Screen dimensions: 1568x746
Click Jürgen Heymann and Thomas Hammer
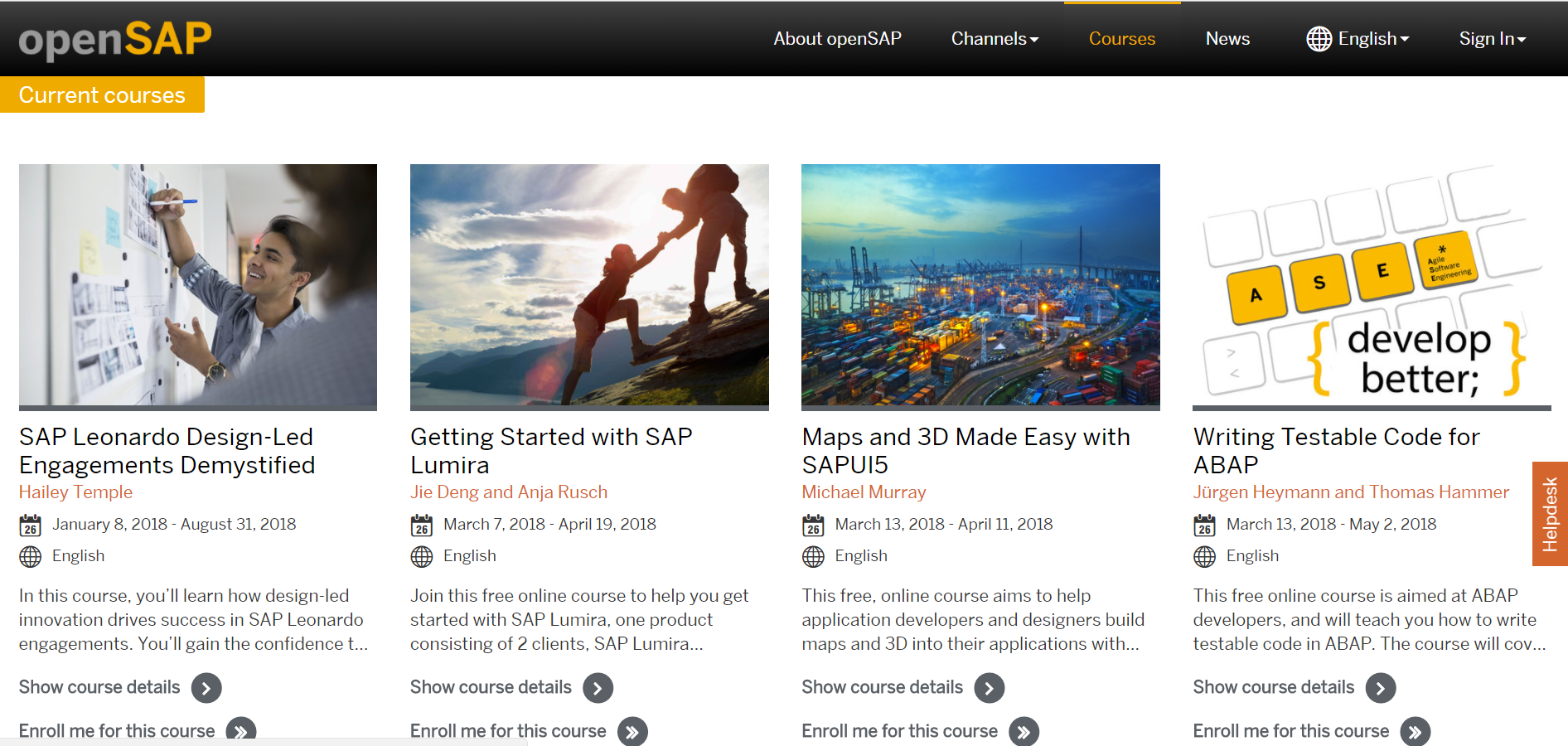pyautogui.click(x=1351, y=492)
